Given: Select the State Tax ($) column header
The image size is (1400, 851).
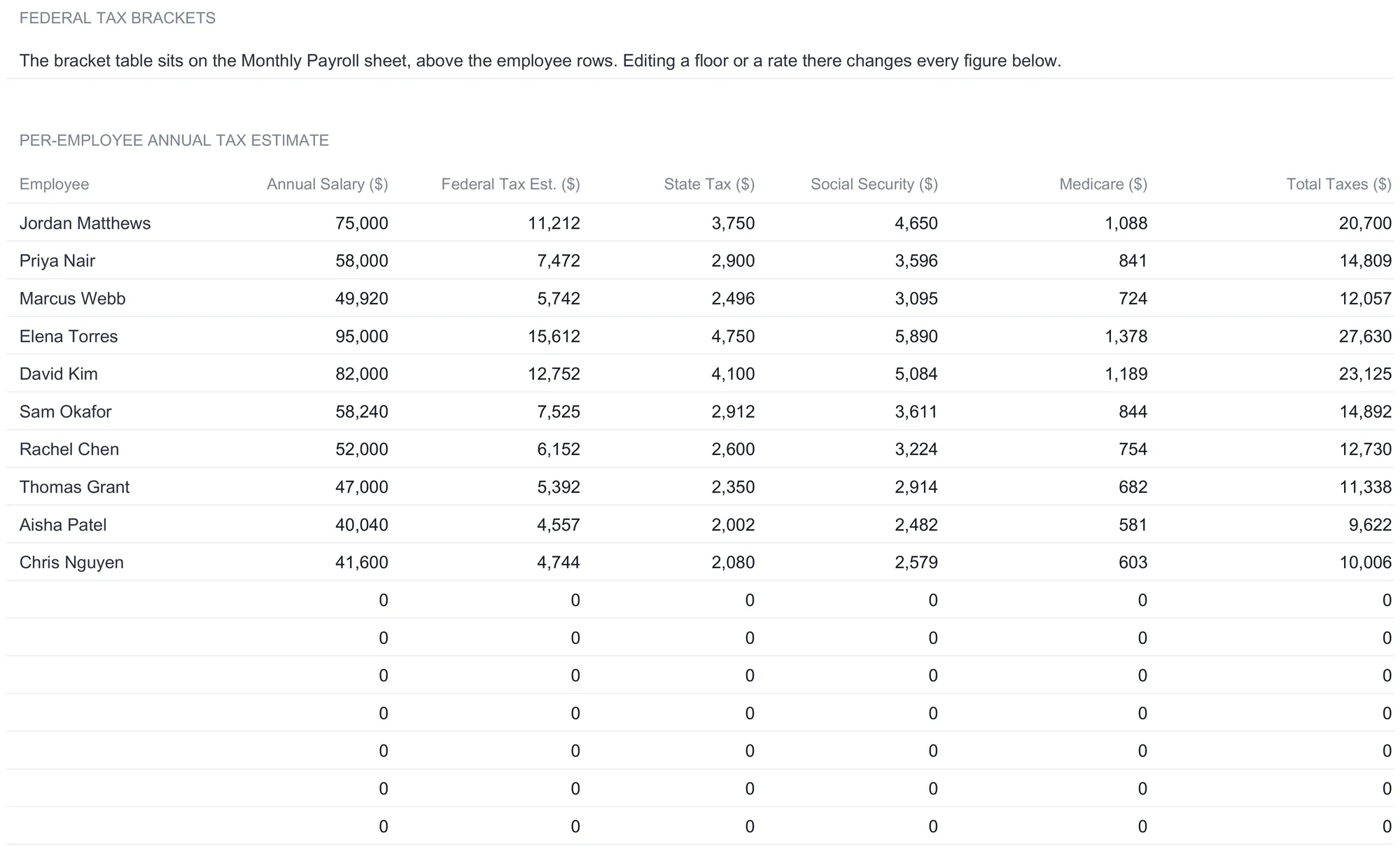Looking at the screenshot, I should (x=710, y=184).
